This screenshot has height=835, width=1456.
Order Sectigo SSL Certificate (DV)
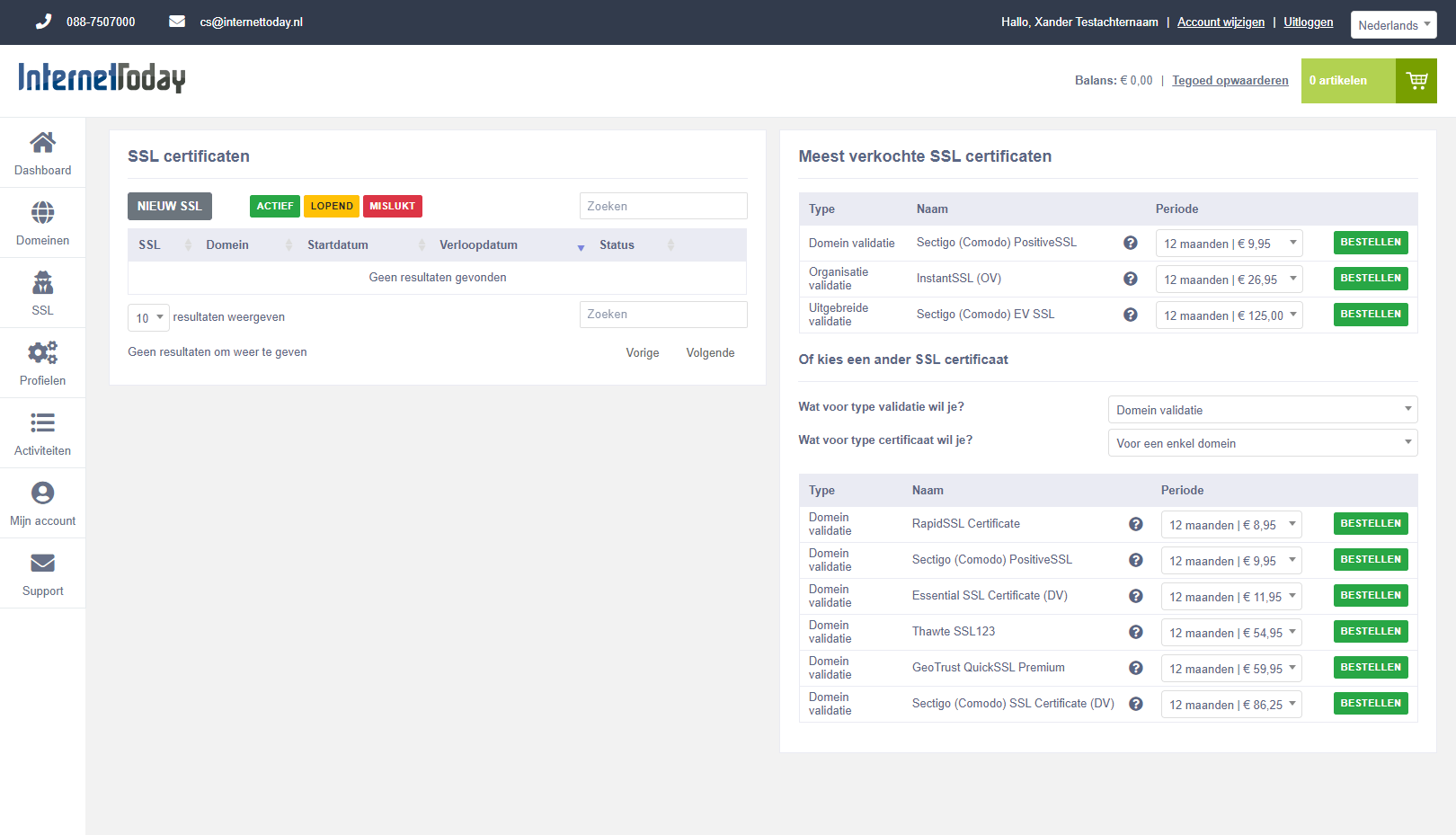pos(1371,704)
